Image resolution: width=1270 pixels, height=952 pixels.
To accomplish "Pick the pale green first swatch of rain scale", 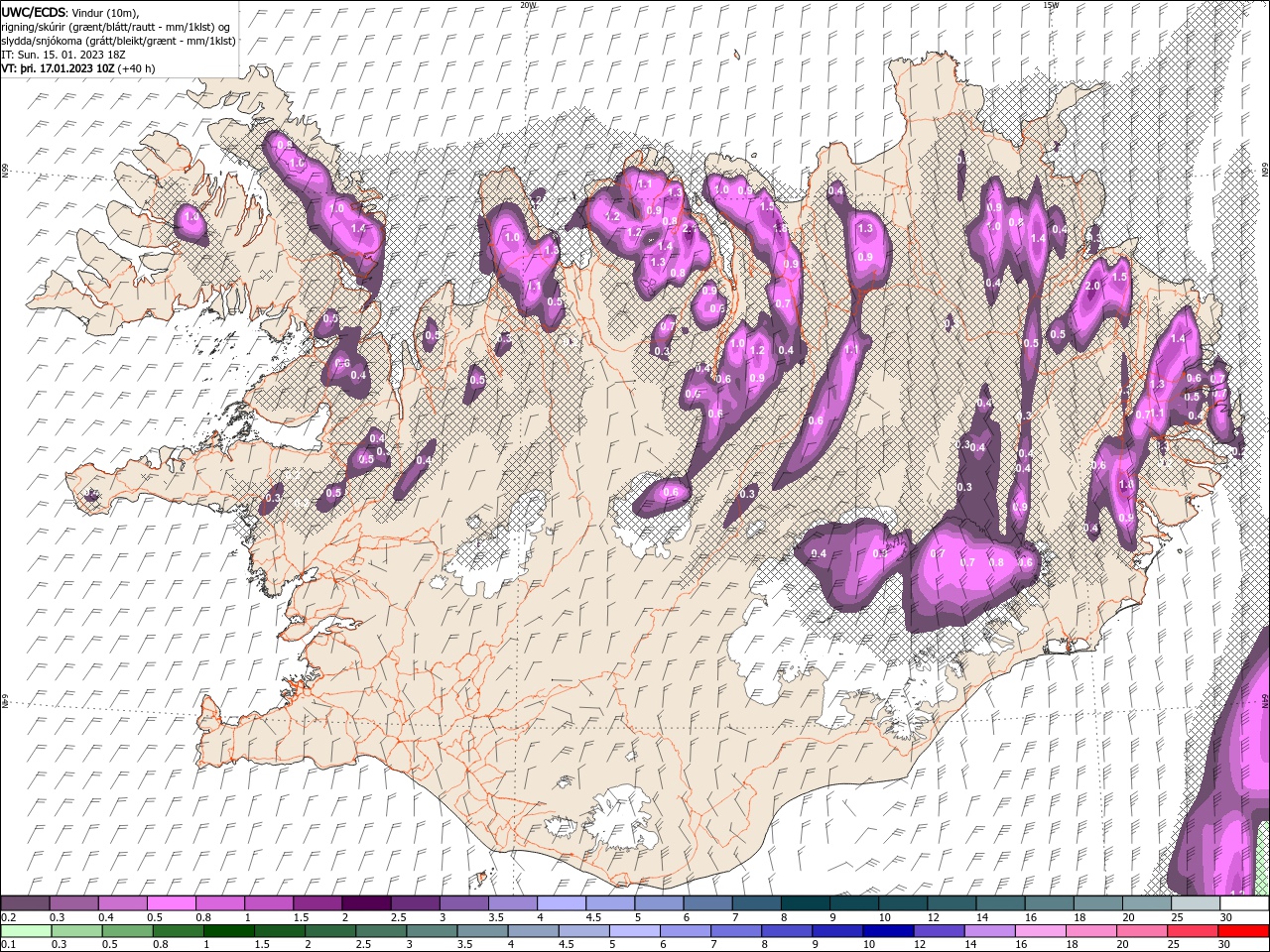I will 25,931.
